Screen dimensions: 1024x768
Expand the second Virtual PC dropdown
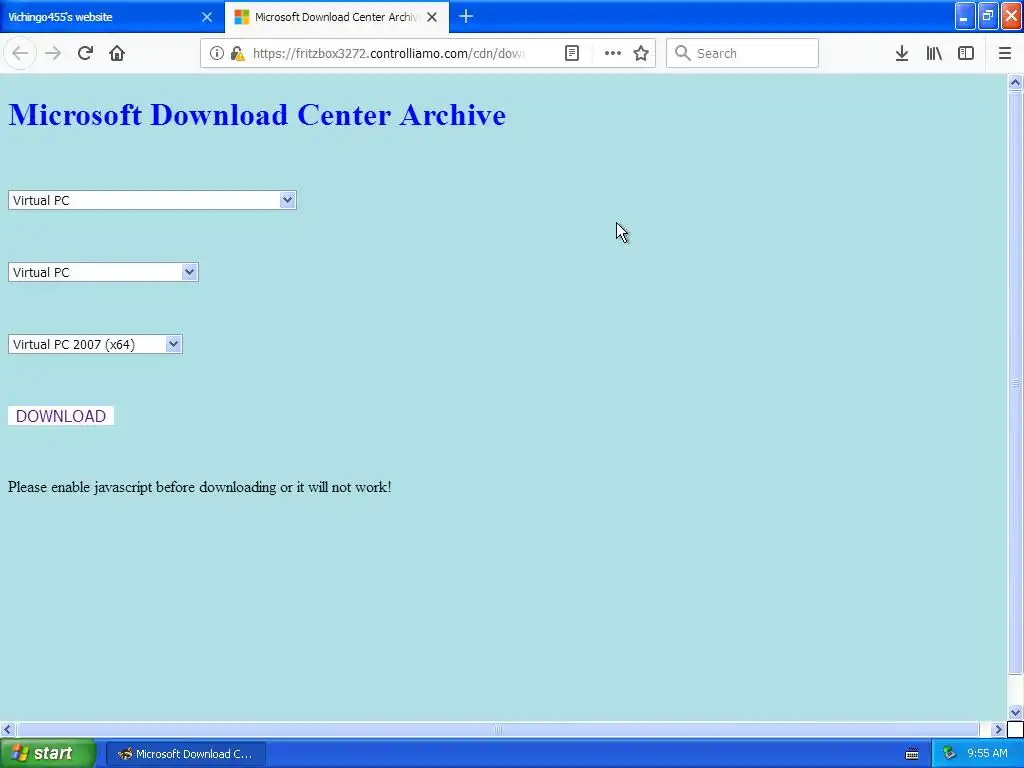103,272
